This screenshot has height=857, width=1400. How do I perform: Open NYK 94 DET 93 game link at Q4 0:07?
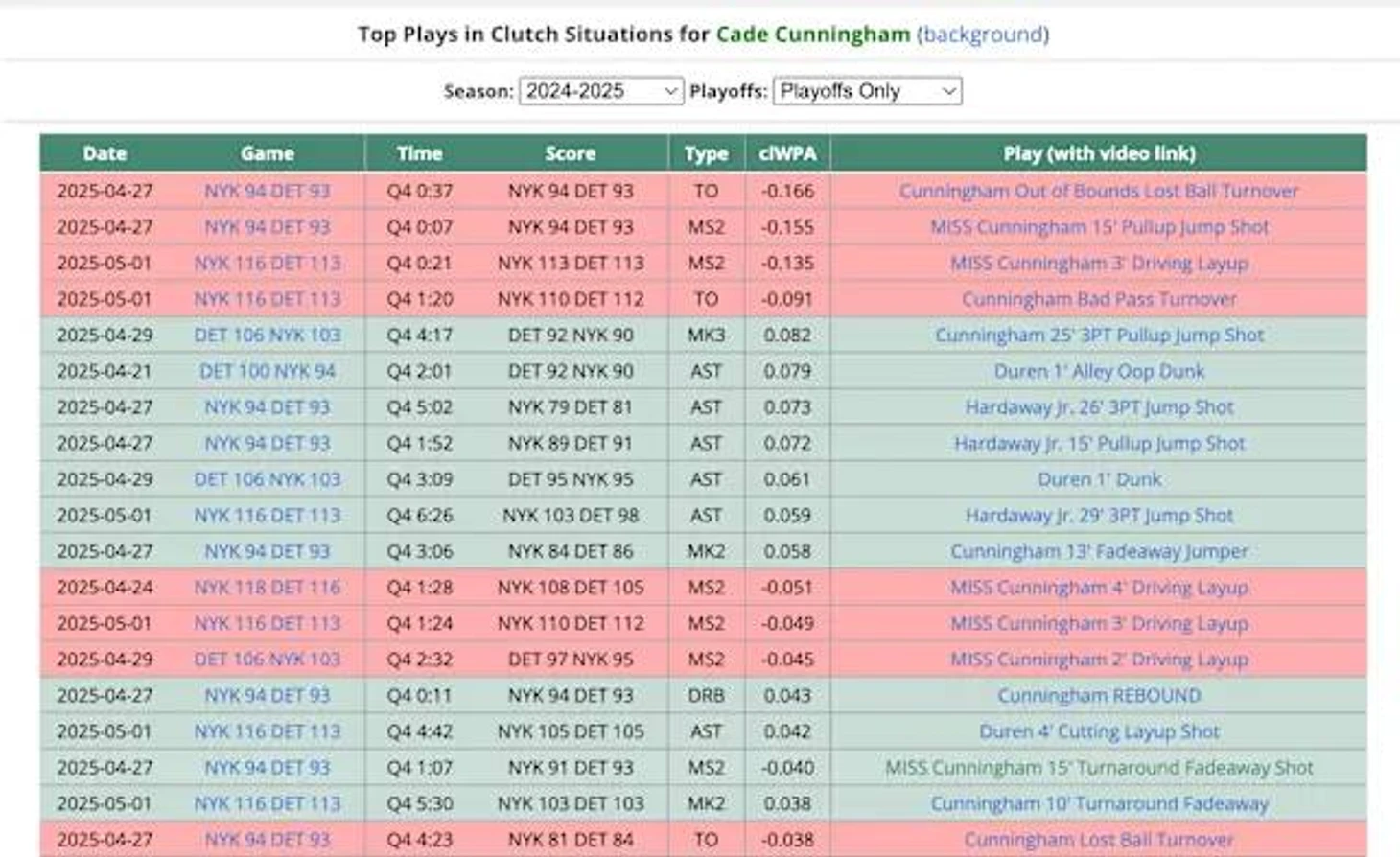click(267, 227)
